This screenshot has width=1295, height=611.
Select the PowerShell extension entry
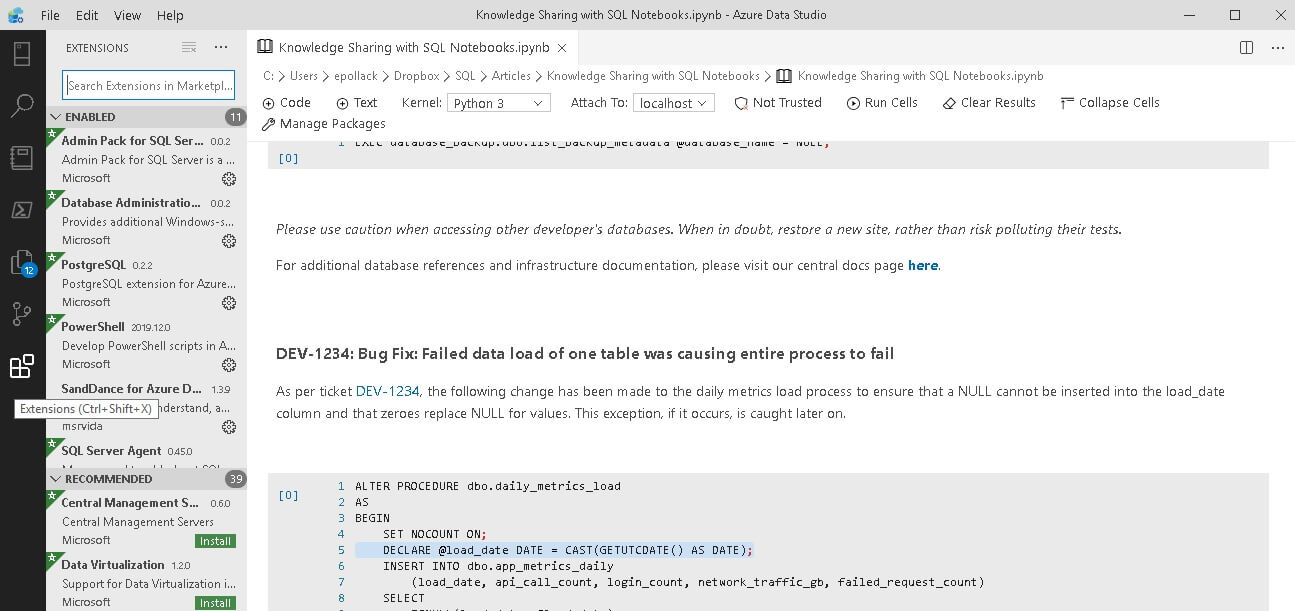point(146,345)
